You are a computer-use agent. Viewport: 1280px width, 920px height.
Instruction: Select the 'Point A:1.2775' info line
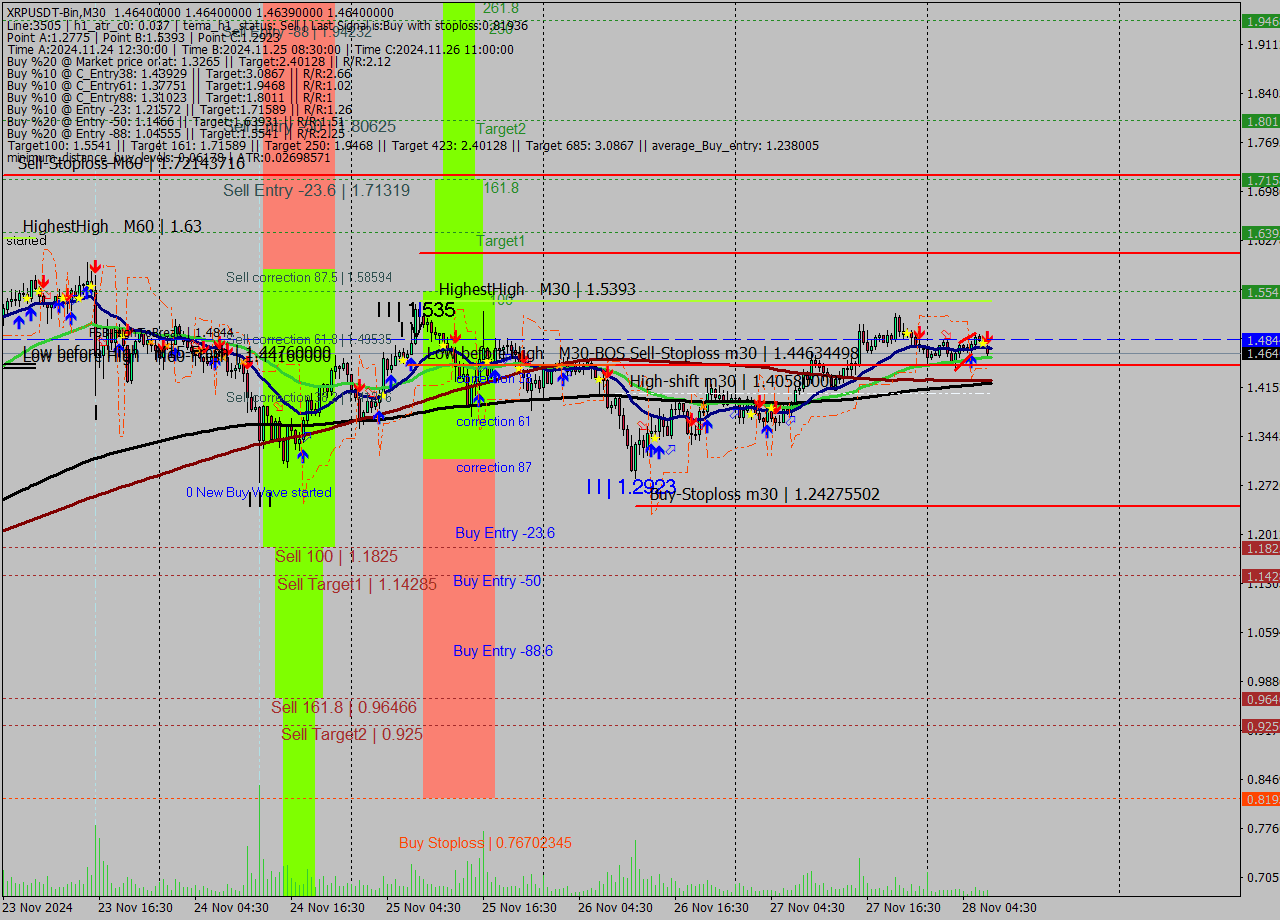[x=144, y=37]
